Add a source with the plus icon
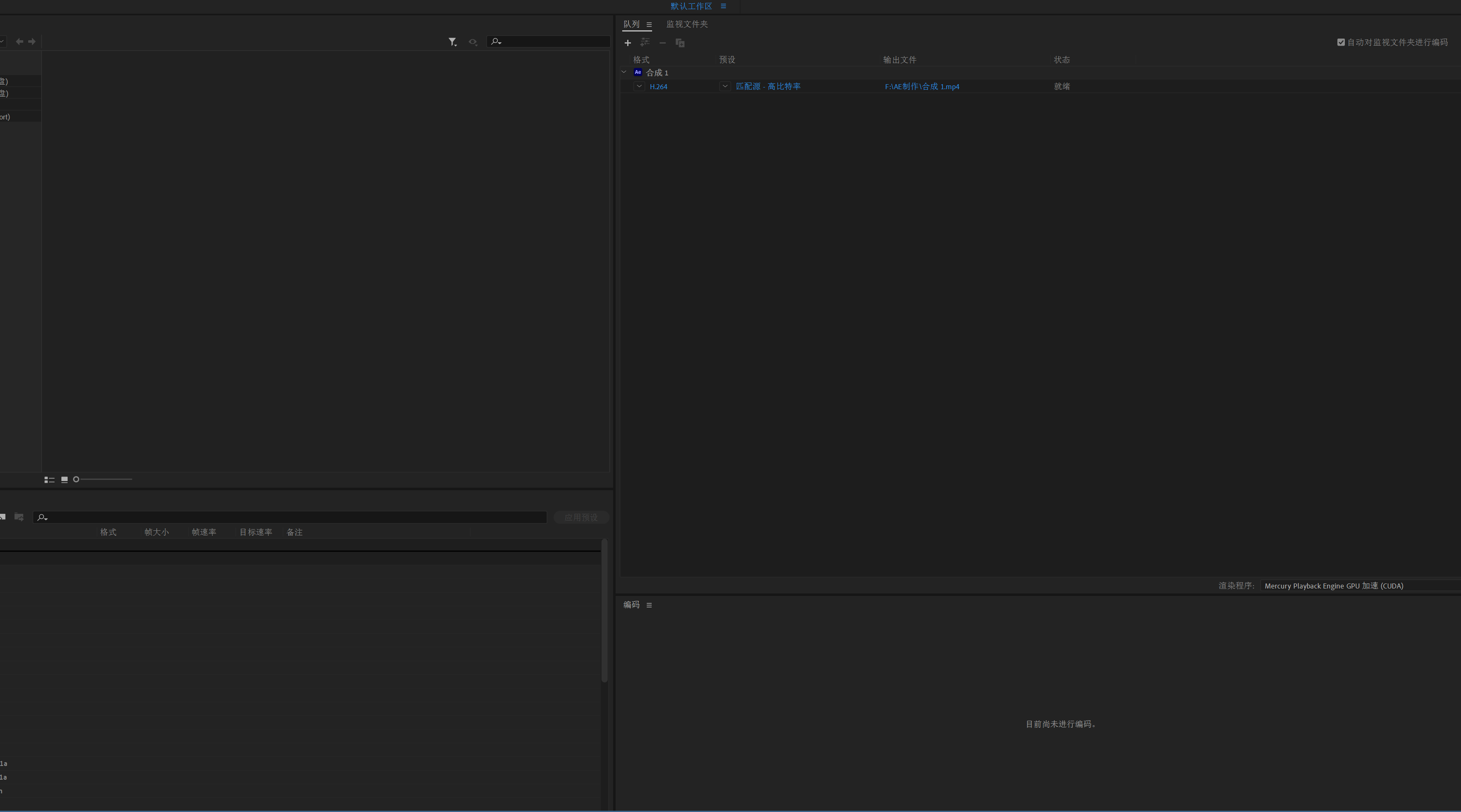 [x=627, y=43]
